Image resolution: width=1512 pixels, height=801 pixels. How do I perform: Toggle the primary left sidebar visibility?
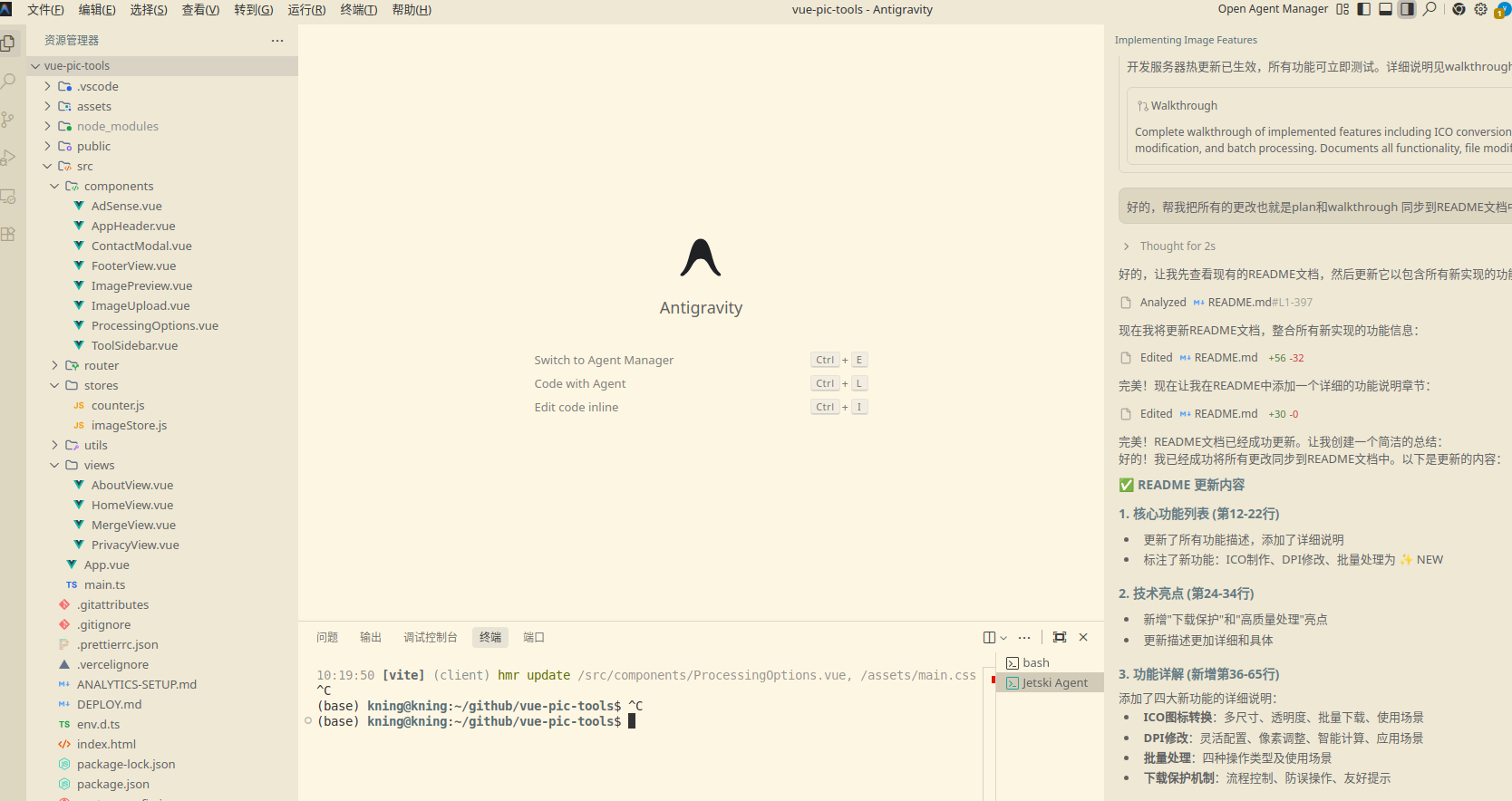pyautogui.click(x=1363, y=9)
